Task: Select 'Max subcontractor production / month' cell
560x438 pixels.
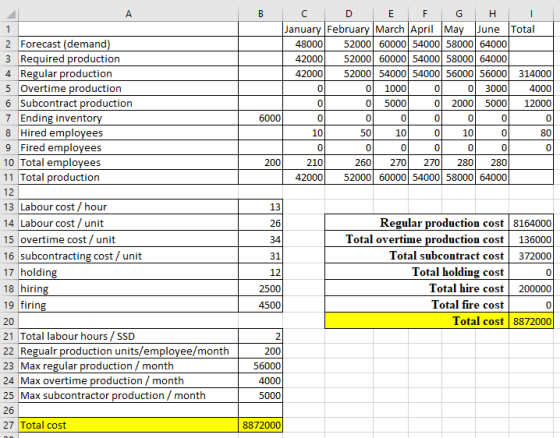Action: 129,395
